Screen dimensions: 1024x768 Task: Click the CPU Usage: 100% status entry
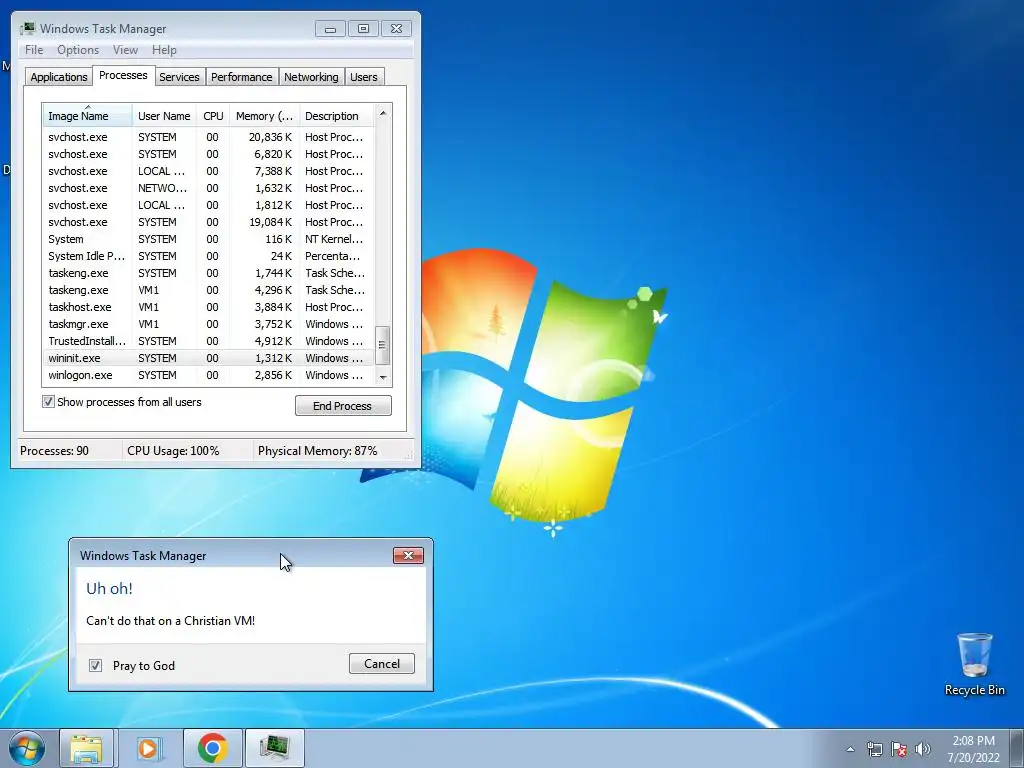tap(173, 451)
